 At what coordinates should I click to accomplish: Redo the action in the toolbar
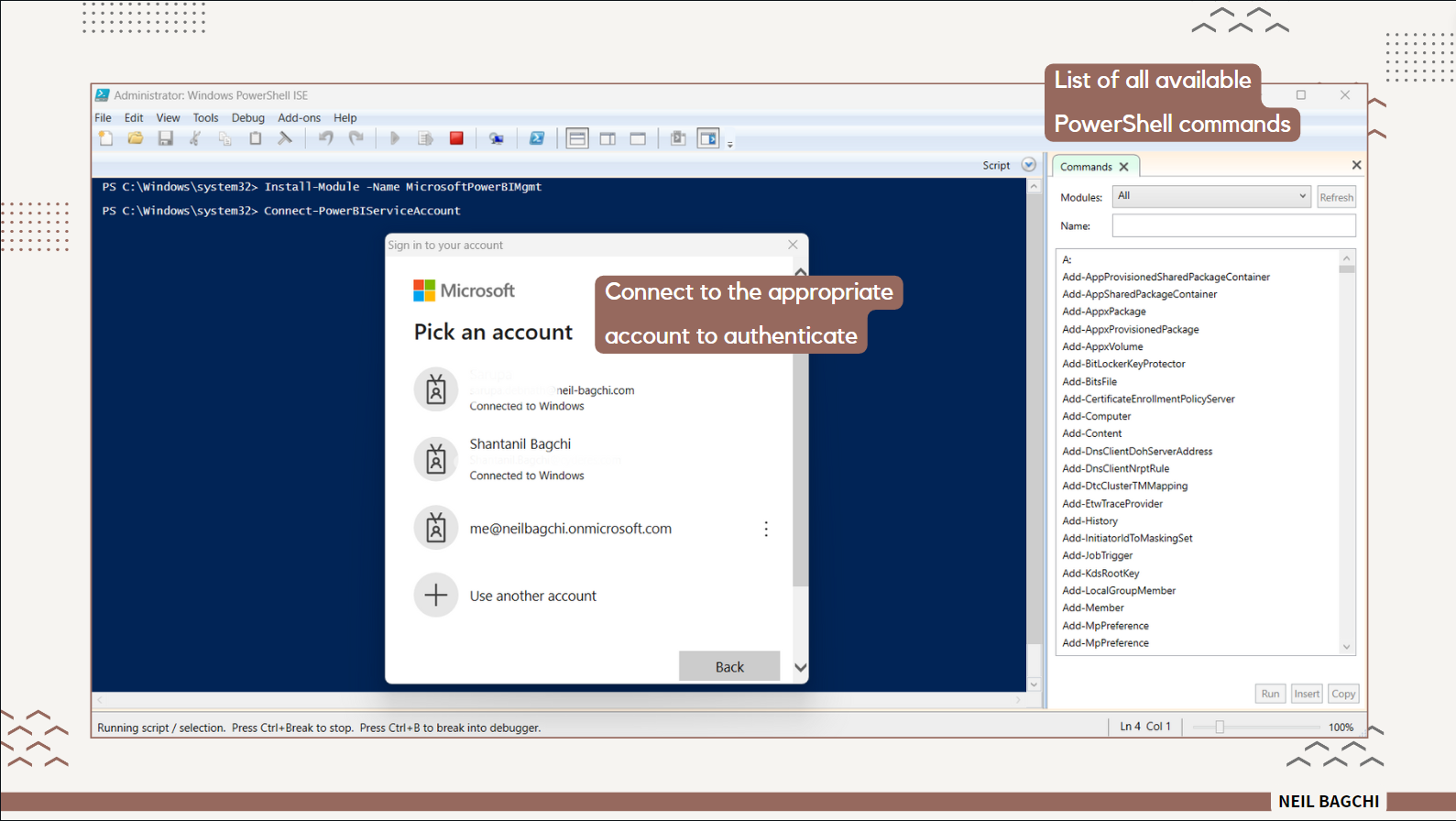(x=356, y=138)
